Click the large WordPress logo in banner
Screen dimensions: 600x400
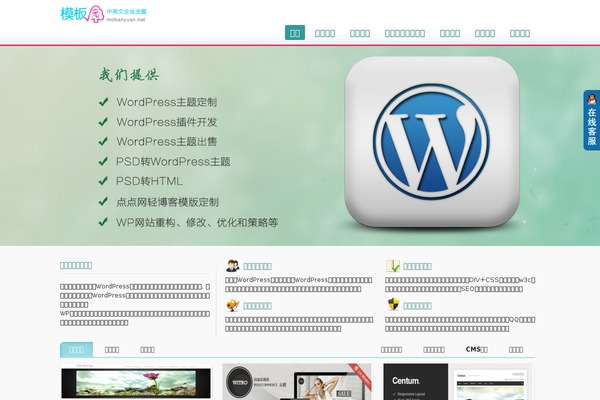pos(432,142)
